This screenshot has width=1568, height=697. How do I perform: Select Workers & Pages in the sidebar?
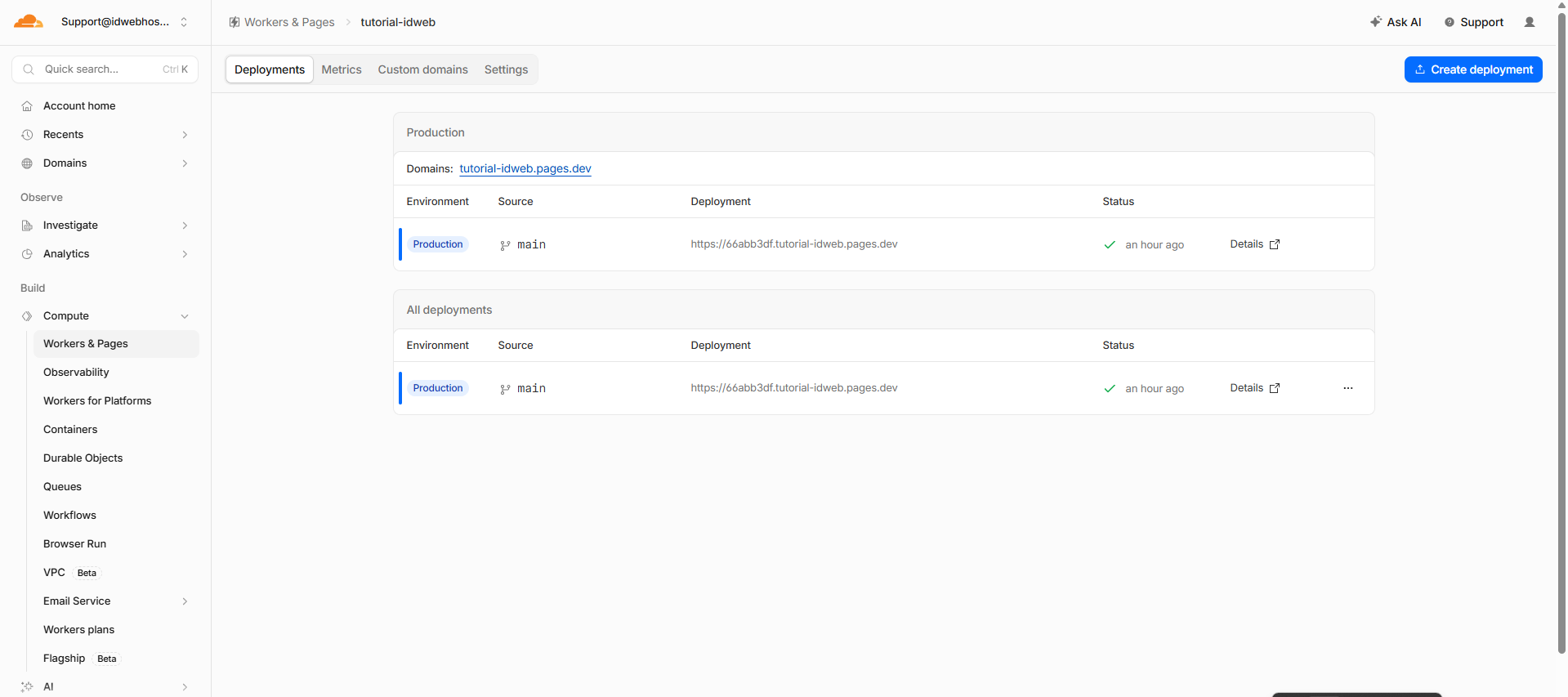tap(116, 344)
